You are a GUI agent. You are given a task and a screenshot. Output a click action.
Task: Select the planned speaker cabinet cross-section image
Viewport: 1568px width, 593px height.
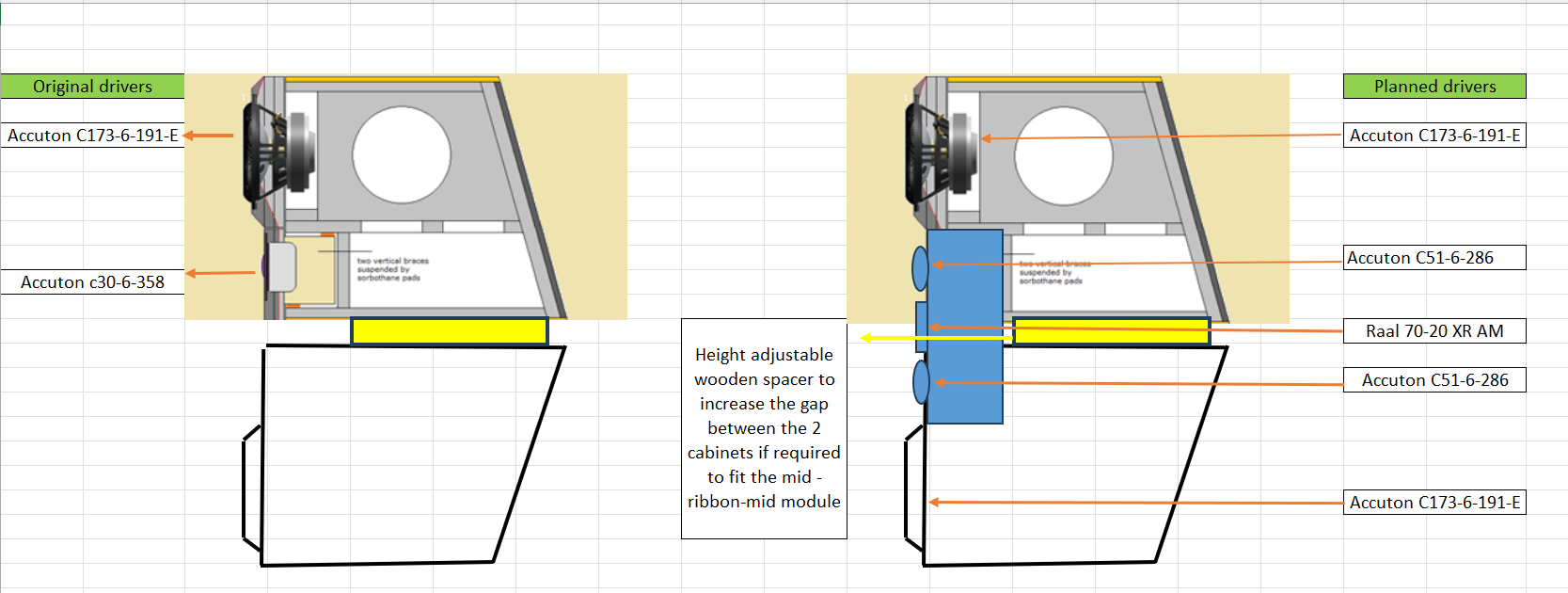coord(1068,198)
